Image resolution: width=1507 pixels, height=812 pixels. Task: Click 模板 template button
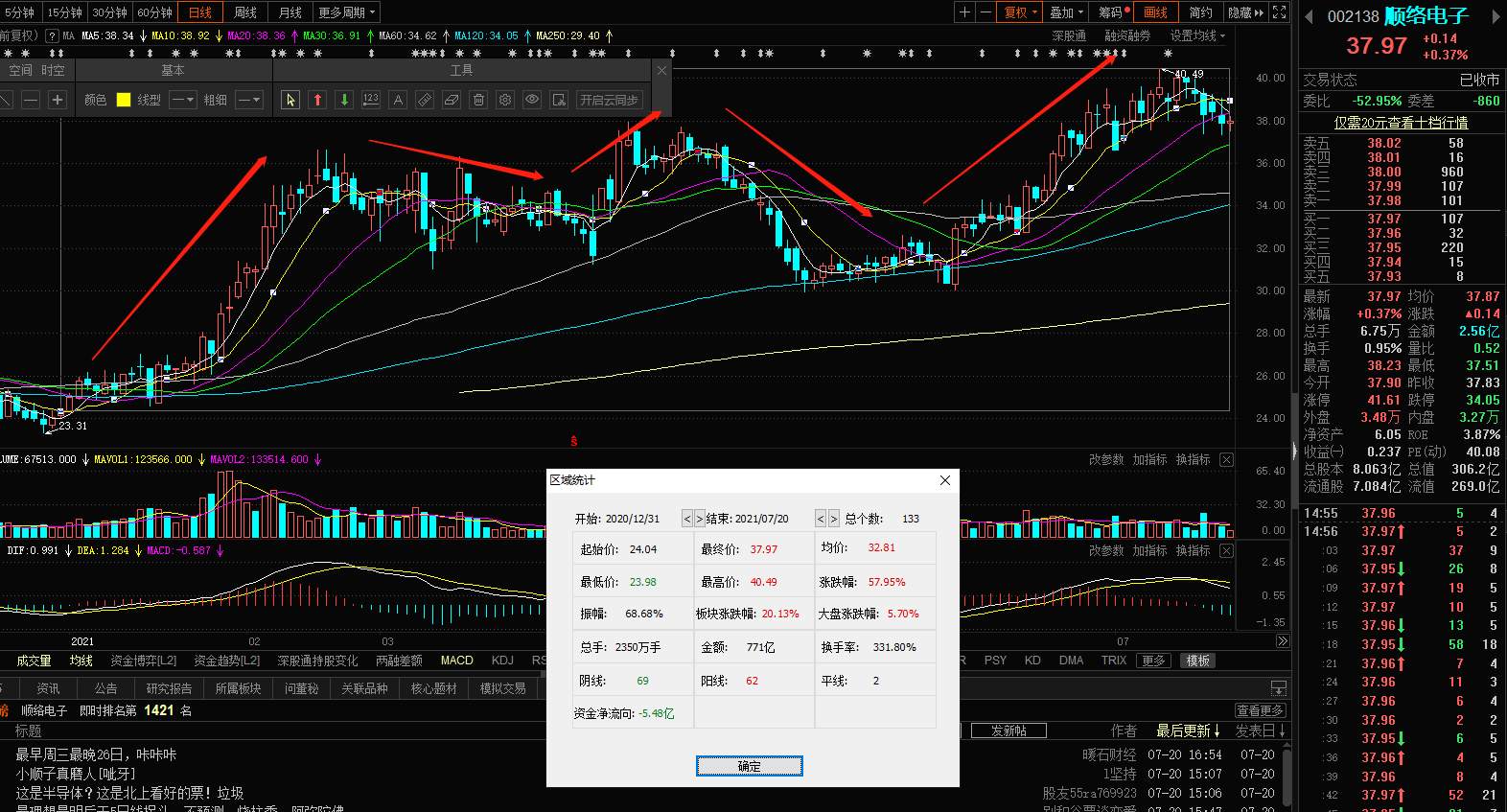[x=1198, y=661]
